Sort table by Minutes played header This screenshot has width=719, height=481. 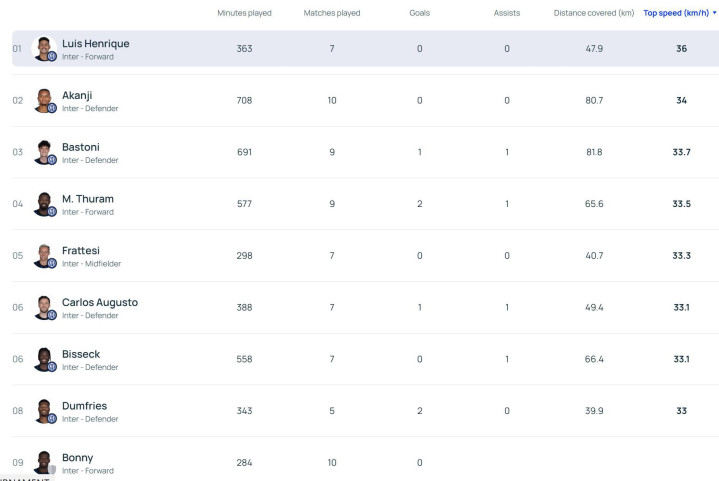coord(244,13)
